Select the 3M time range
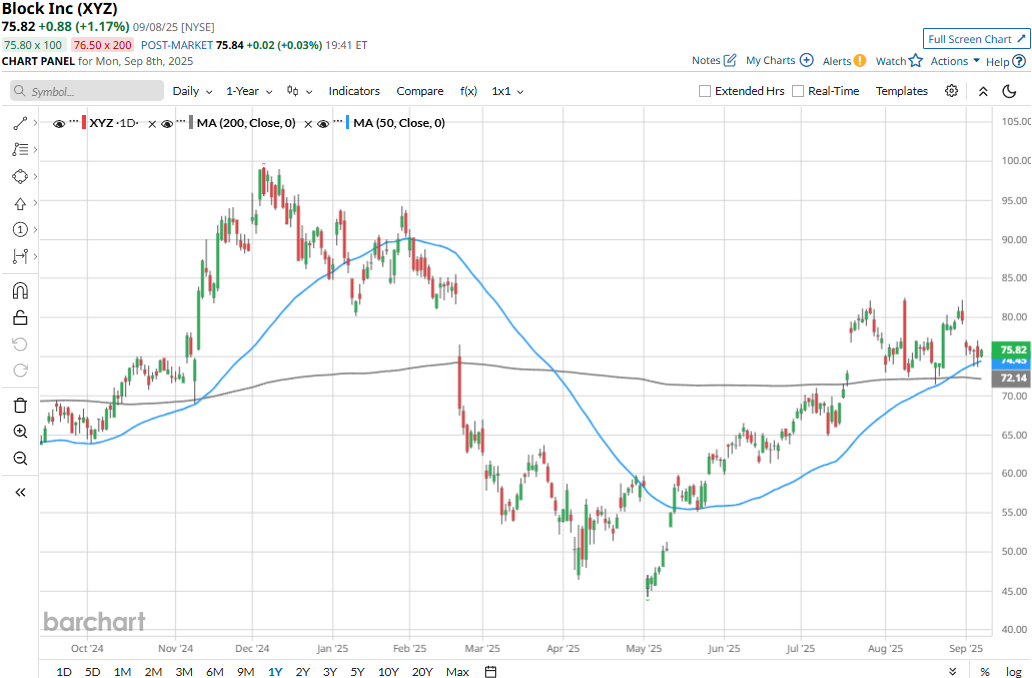 coord(184,671)
